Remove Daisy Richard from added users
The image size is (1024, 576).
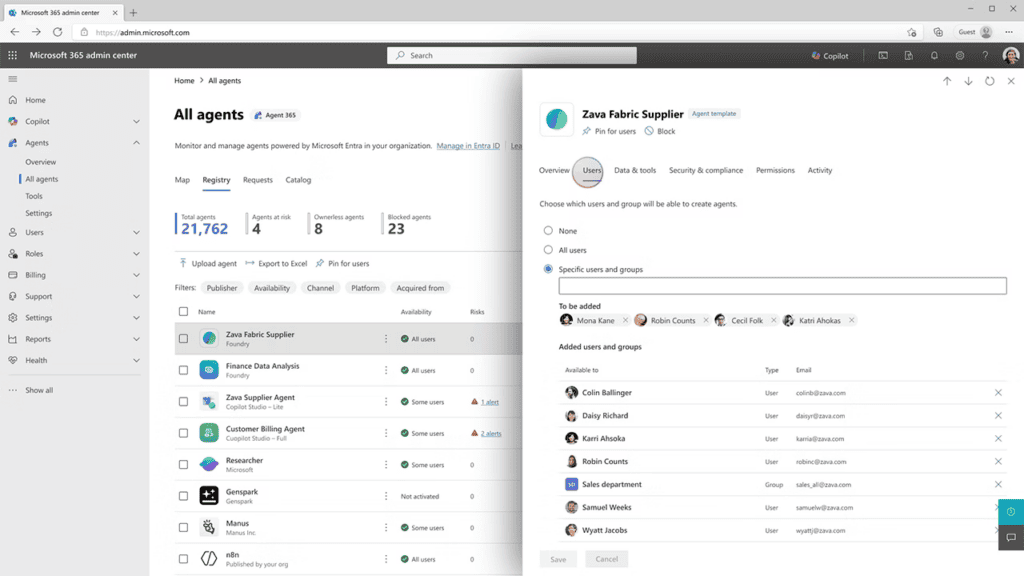click(x=998, y=415)
